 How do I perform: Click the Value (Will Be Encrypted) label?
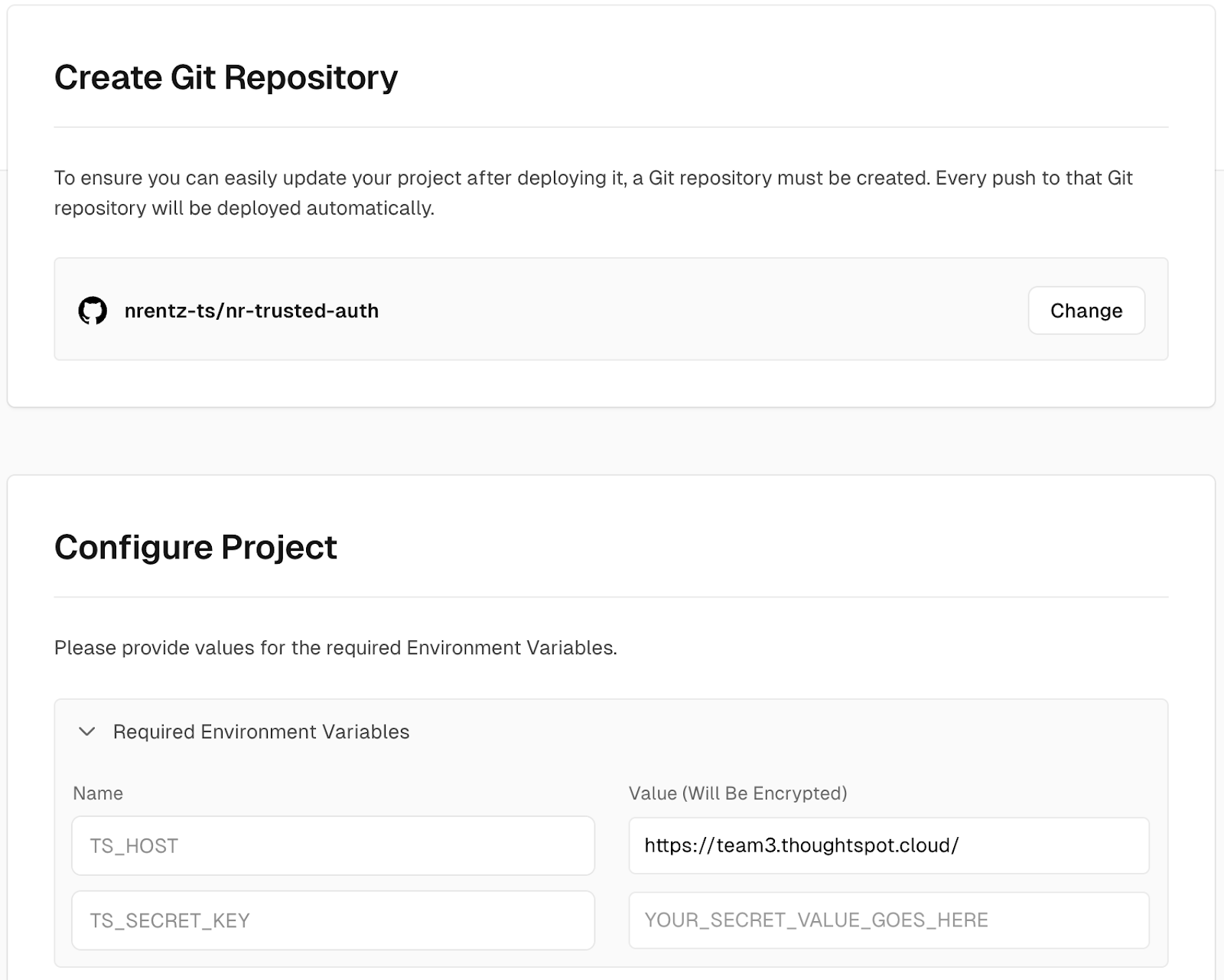(737, 793)
